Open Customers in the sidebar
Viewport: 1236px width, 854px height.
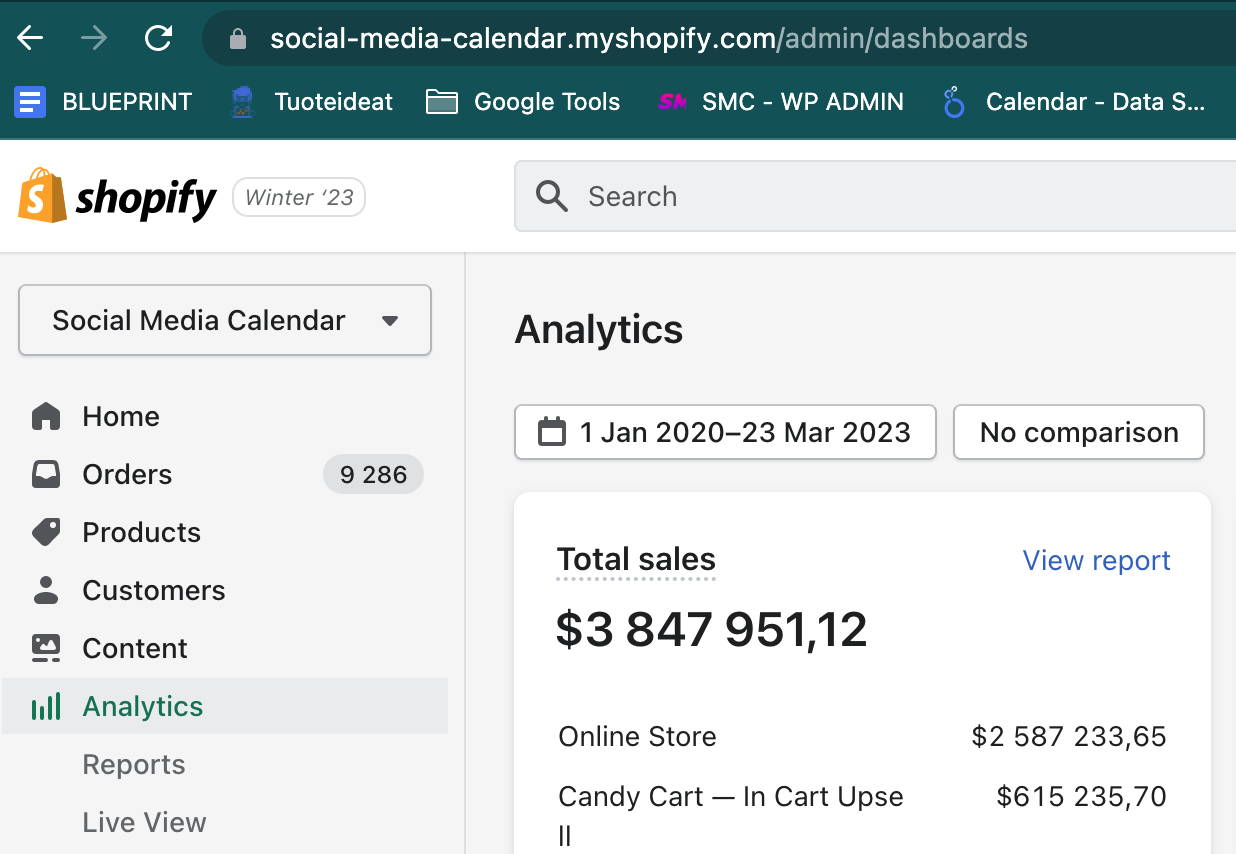pyautogui.click(x=153, y=590)
